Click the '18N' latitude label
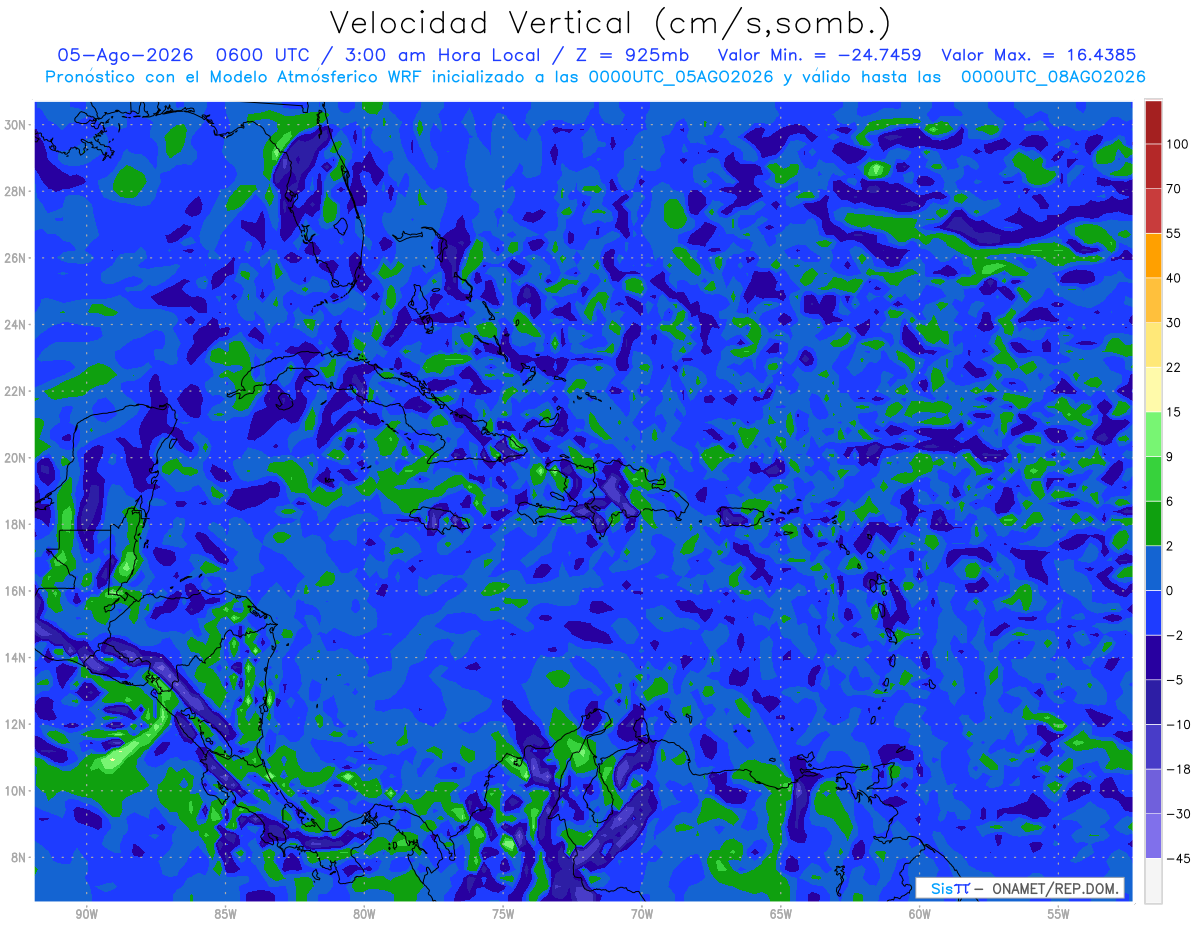The height and width of the screenshot is (927, 1200). pos(16,524)
